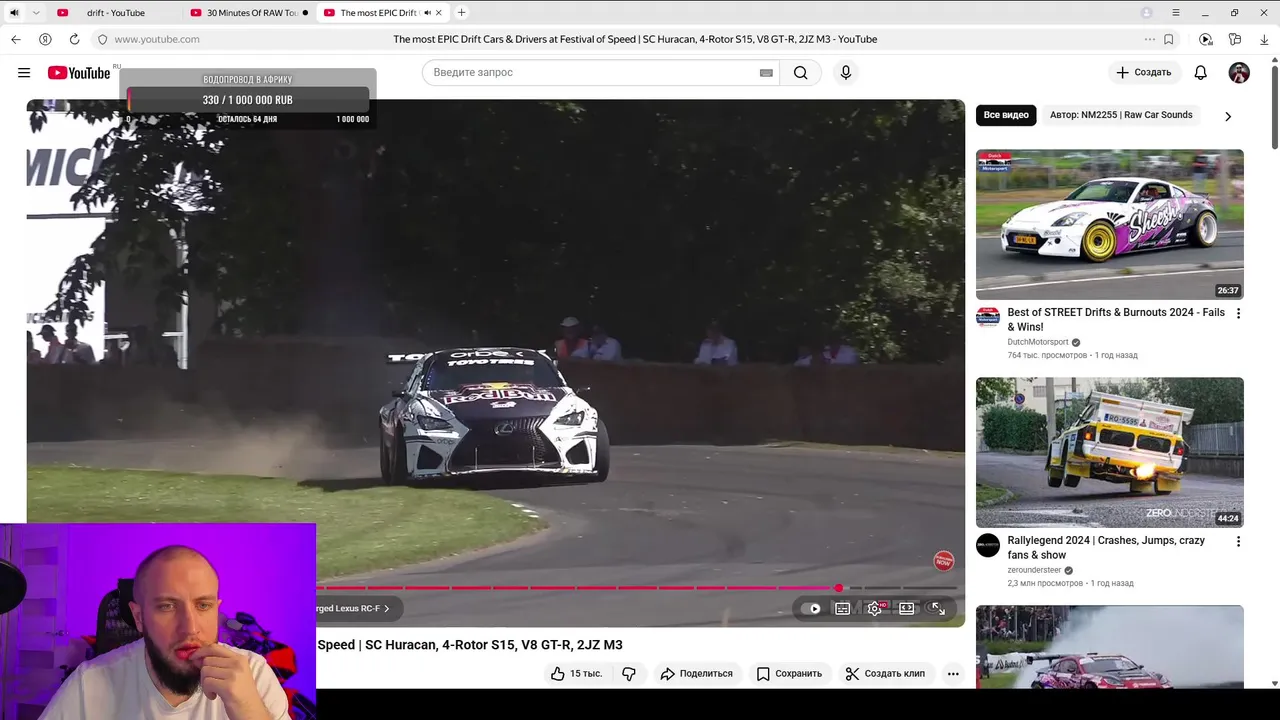Viewport: 1280px width, 720px height.
Task: Click the search magnifier button
Action: (x=801, y=73)
